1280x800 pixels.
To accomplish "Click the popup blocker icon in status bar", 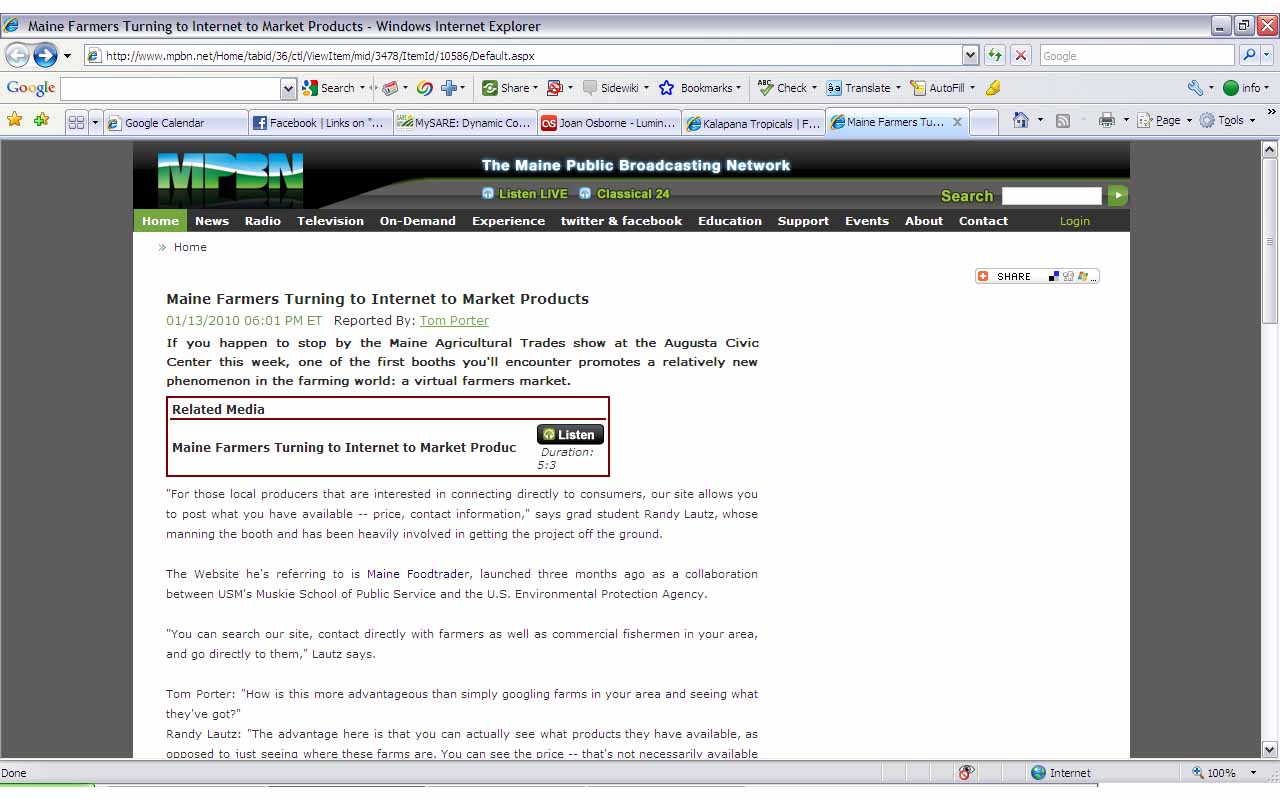I will [x=966, y=773].
